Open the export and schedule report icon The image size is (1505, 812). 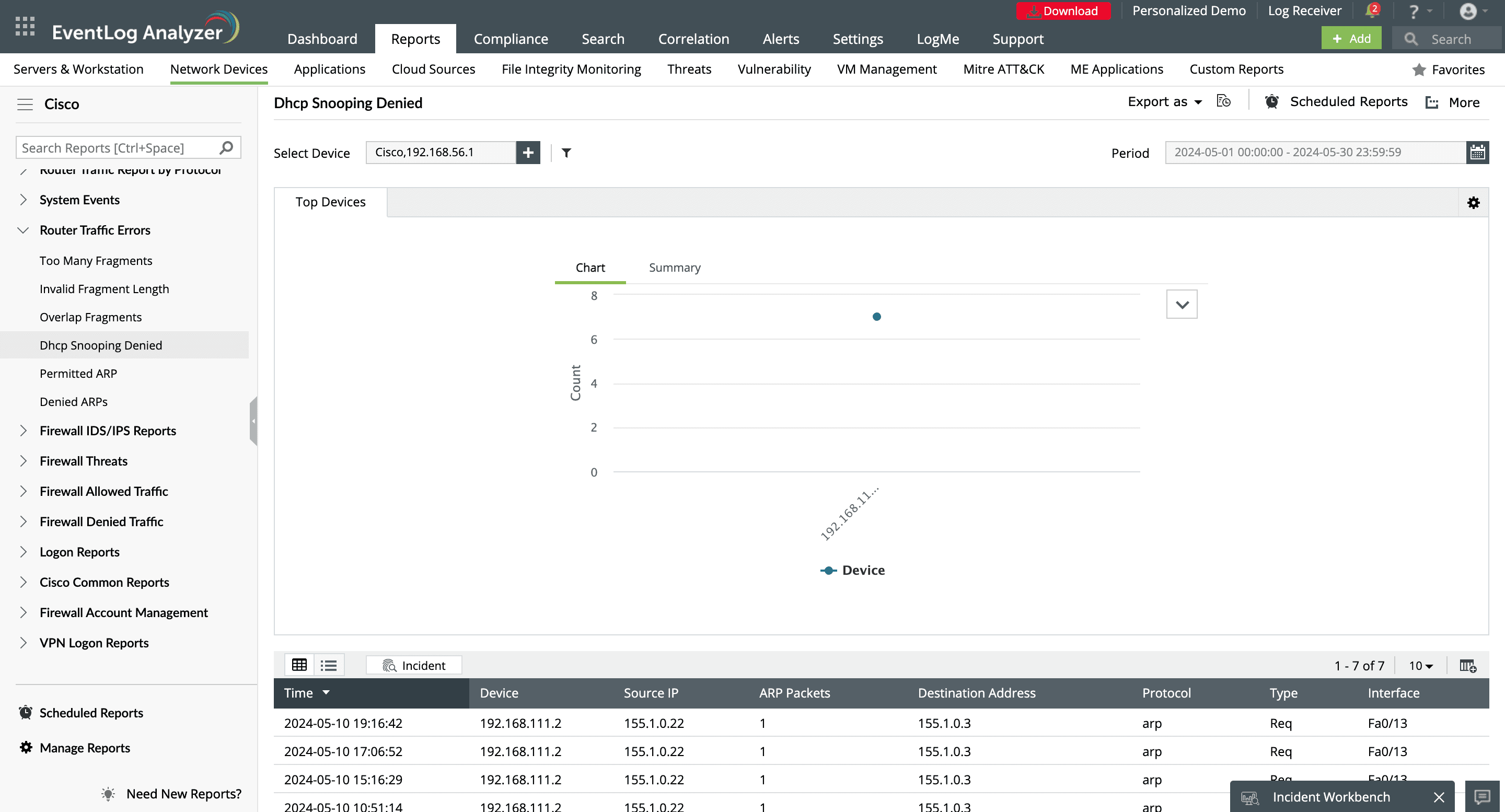click(x=1223, y=100)
